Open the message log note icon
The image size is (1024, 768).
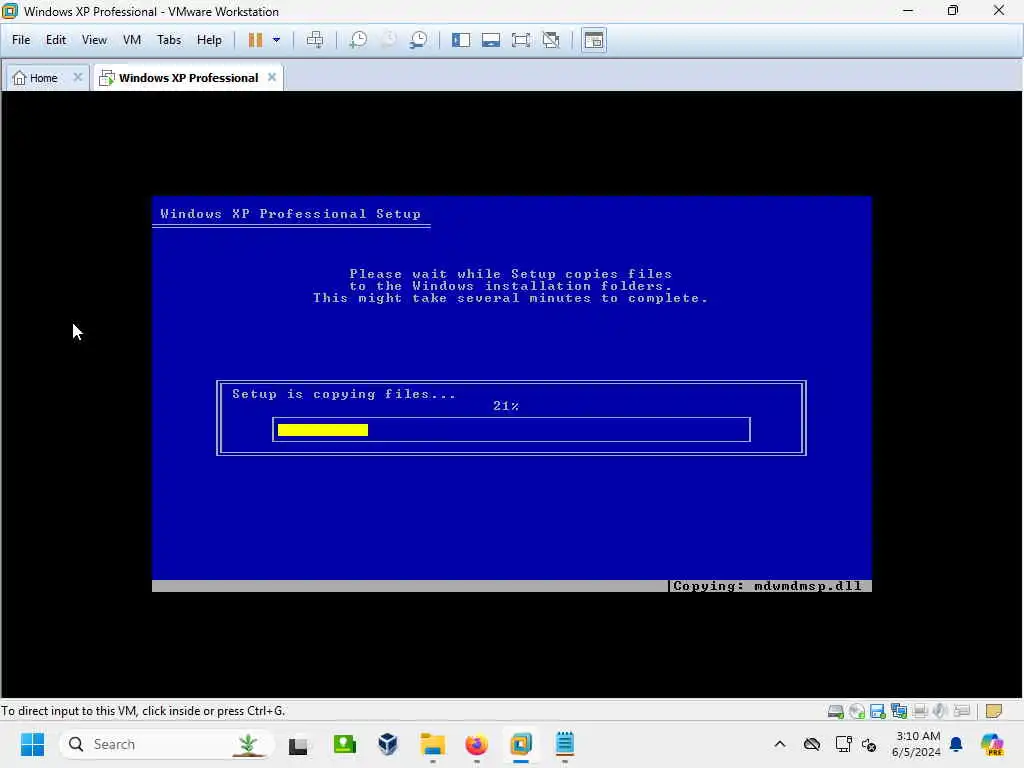994,711
